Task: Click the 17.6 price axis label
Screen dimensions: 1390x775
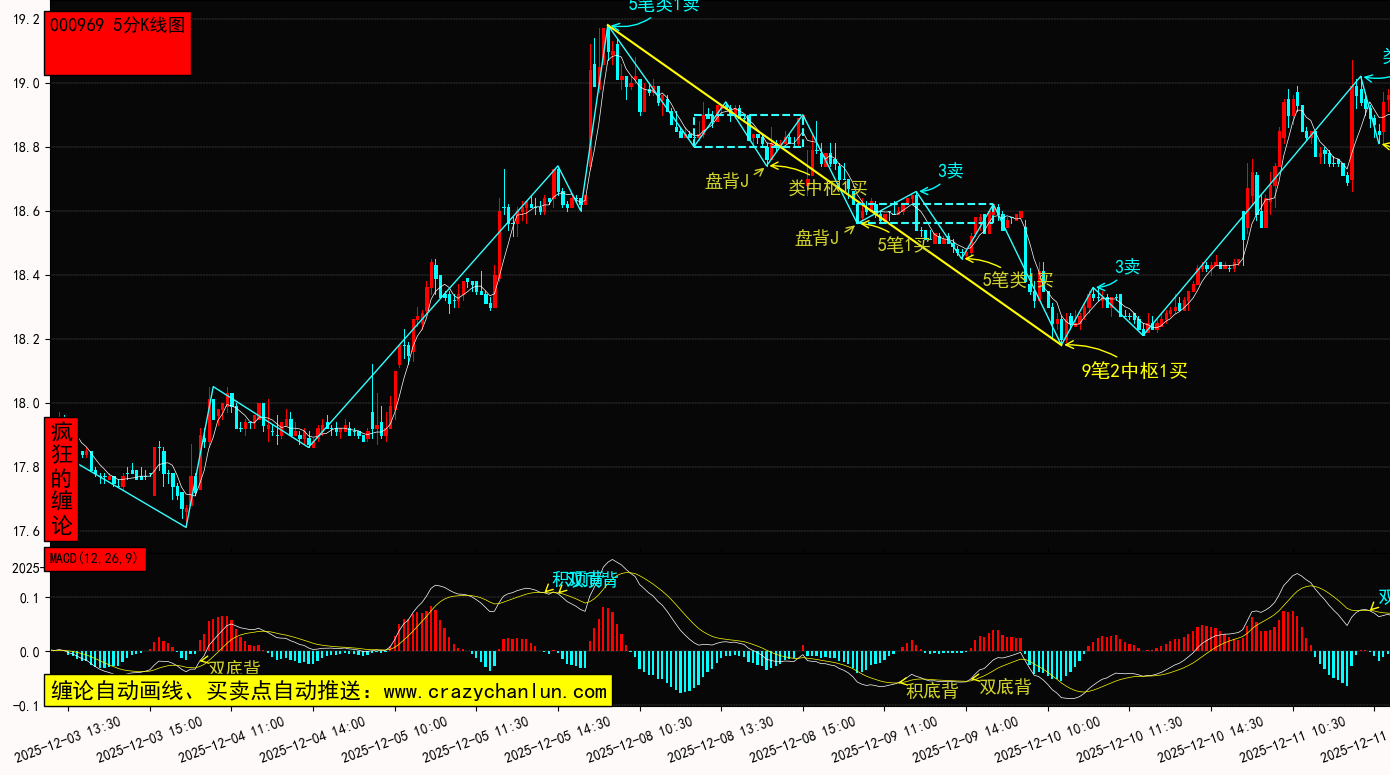Action: click(x=23, y=532)
